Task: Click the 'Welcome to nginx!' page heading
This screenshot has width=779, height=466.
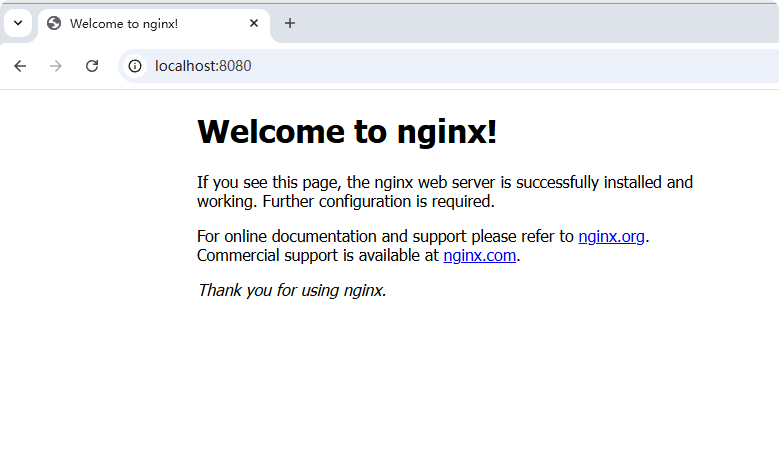Action: click(347, 132)
